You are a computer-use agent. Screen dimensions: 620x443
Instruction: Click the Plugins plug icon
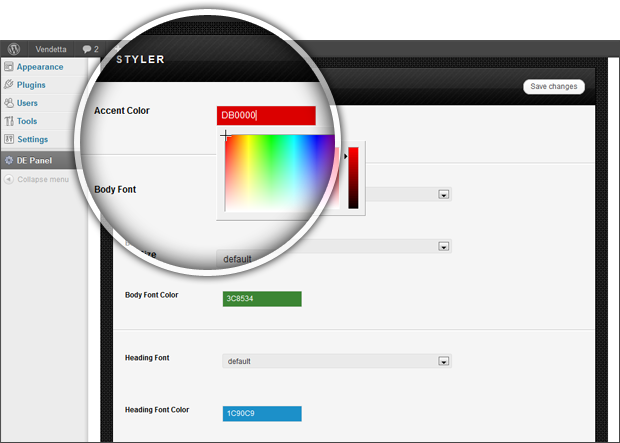pyautogui.click(x=9, y=85)
